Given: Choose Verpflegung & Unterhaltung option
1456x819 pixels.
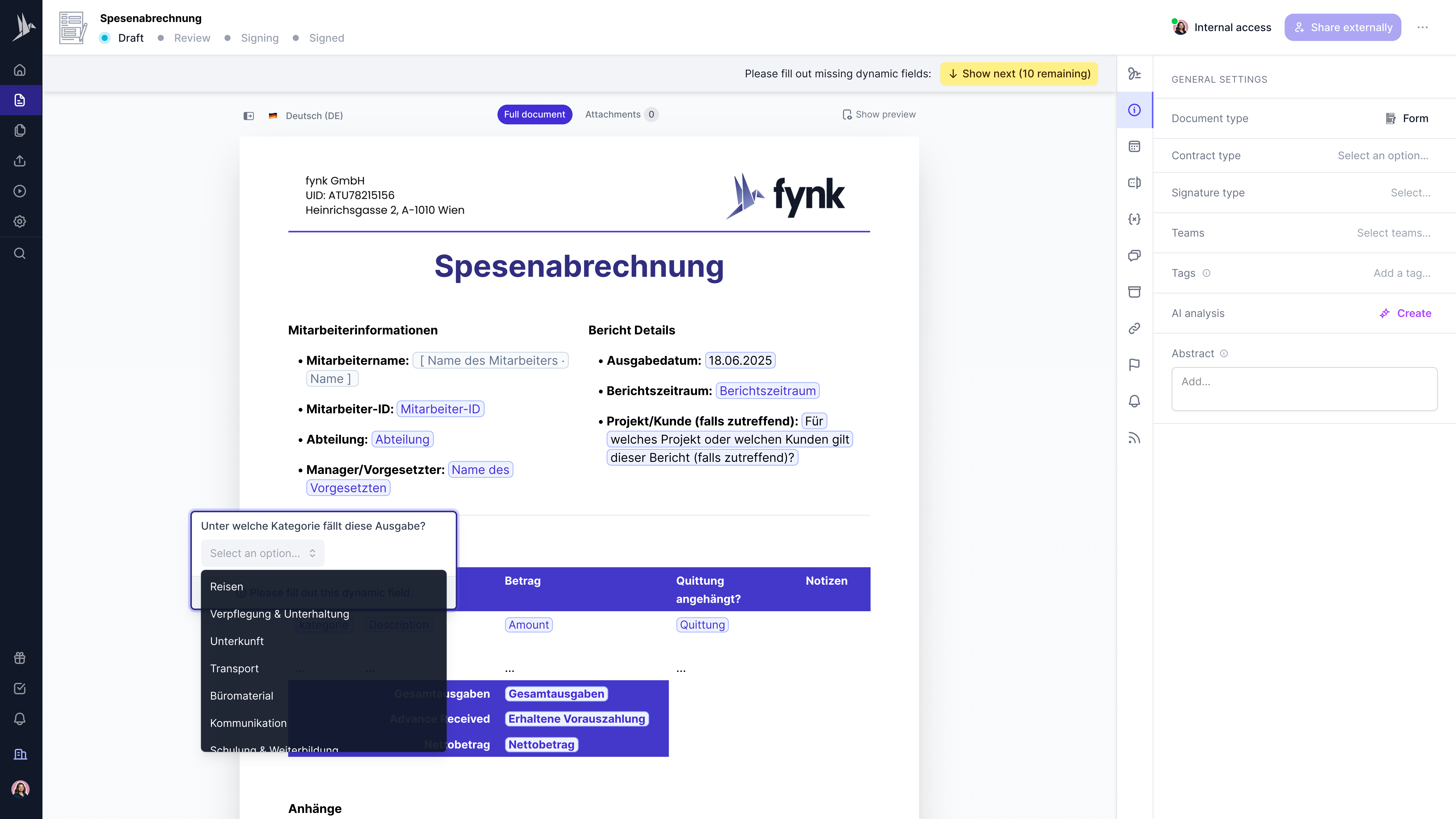Looking at the screenshot, I should tap(323, 614).
